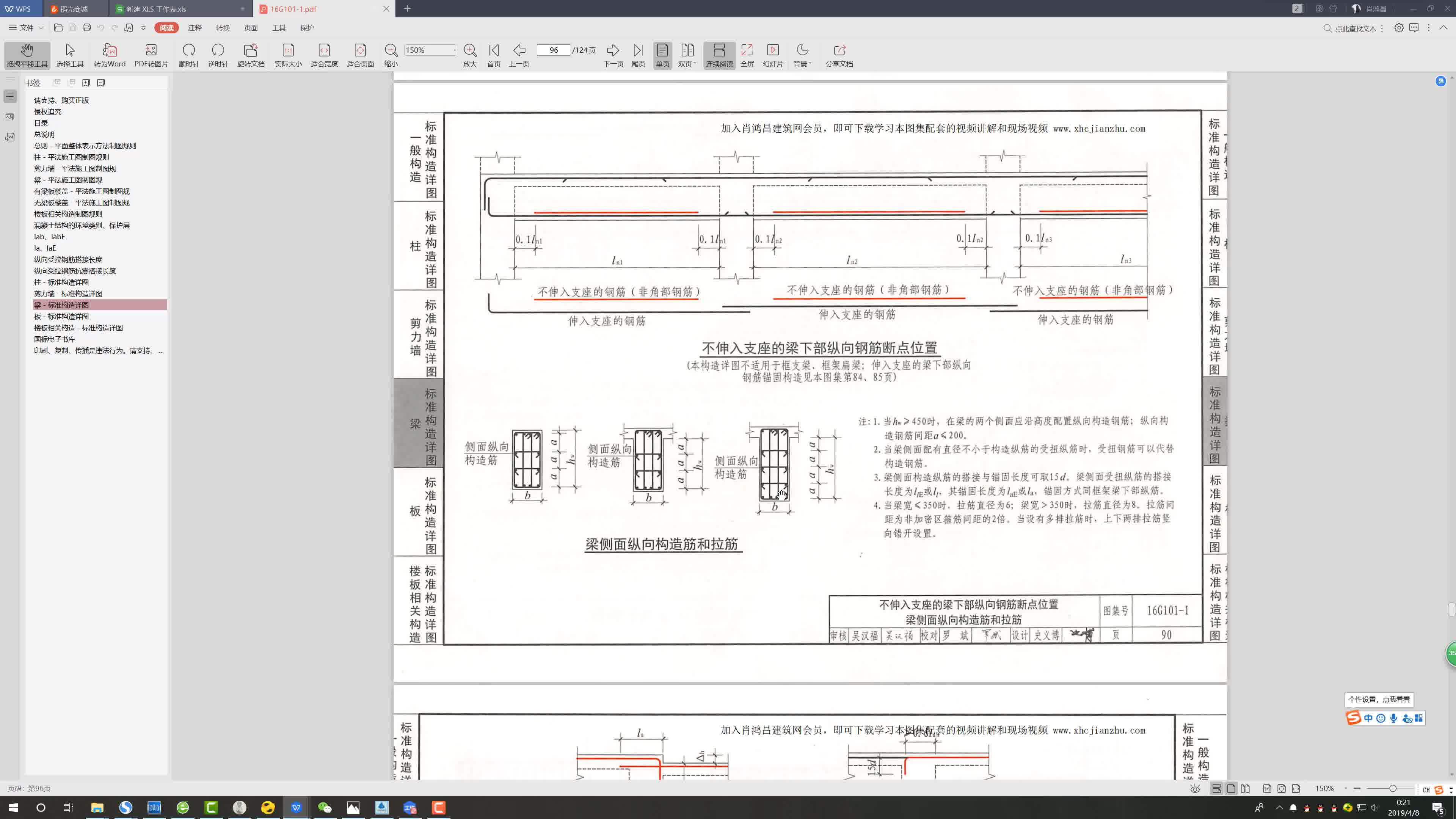Adjust the zoom slider in status bar
The height and width of the screenshot is (819, 1456).
pyautogui.click(x=1392, y=789)
